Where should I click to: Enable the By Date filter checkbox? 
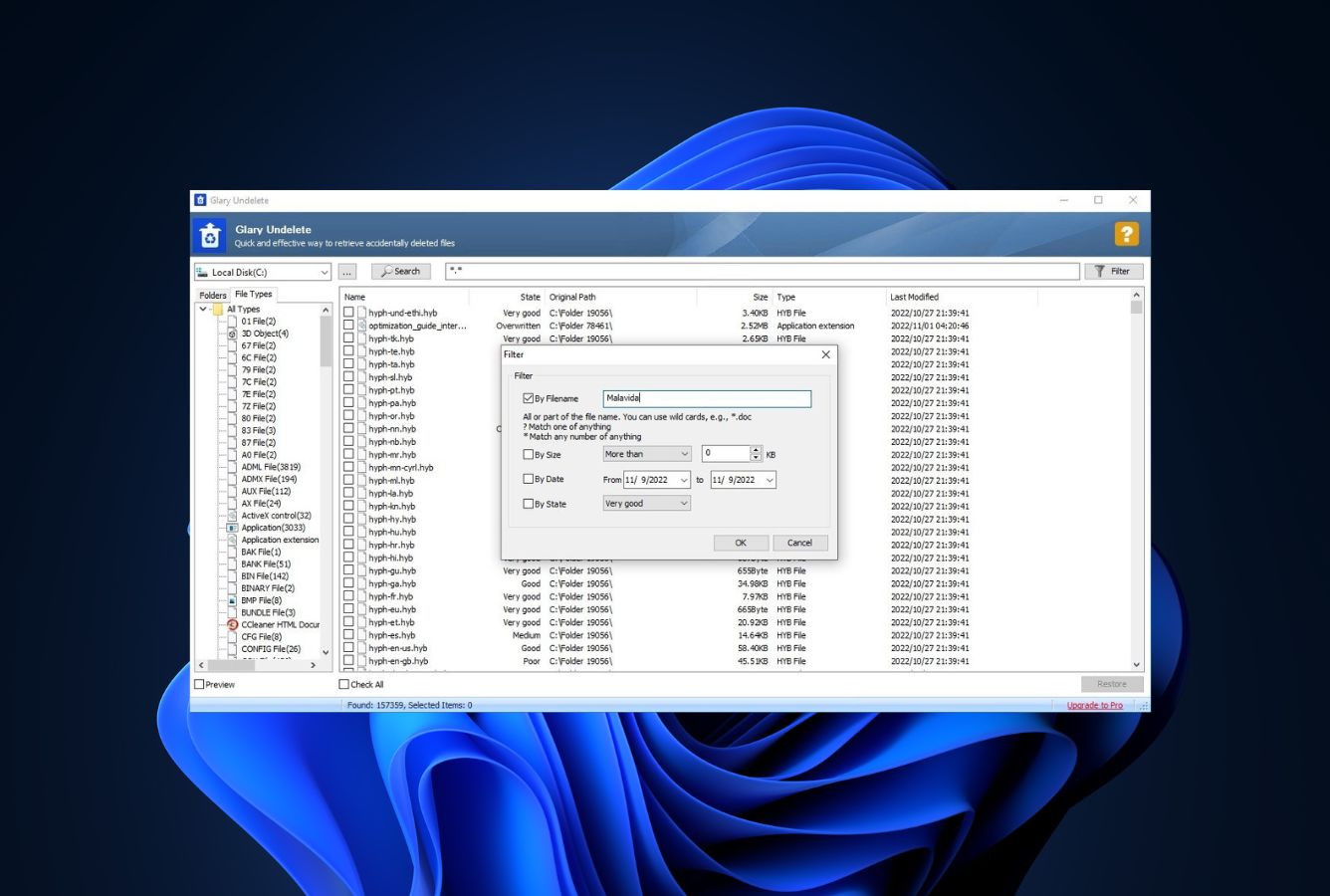pyautogui.click(x=529, y=479)
